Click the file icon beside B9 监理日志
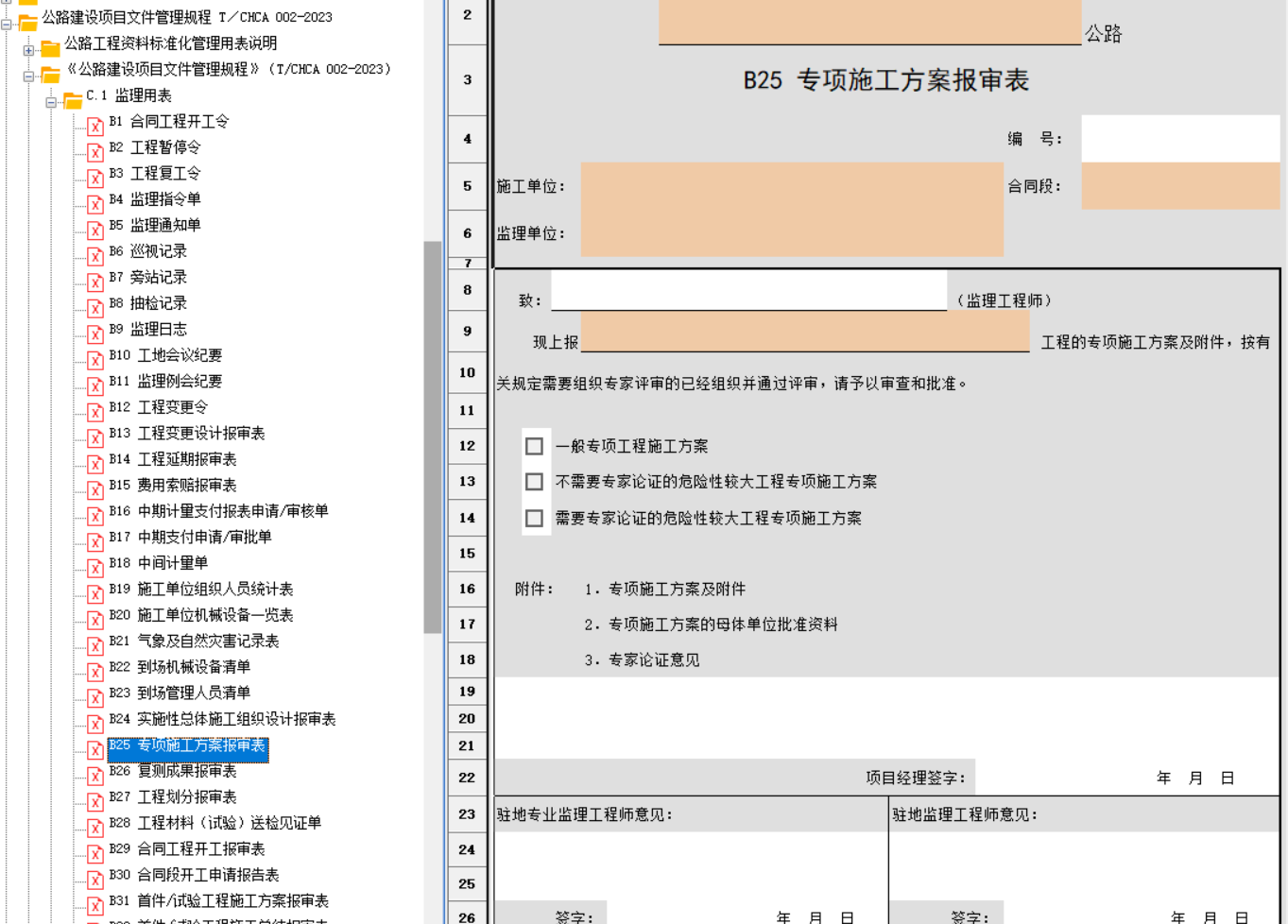 click(95, 334)
